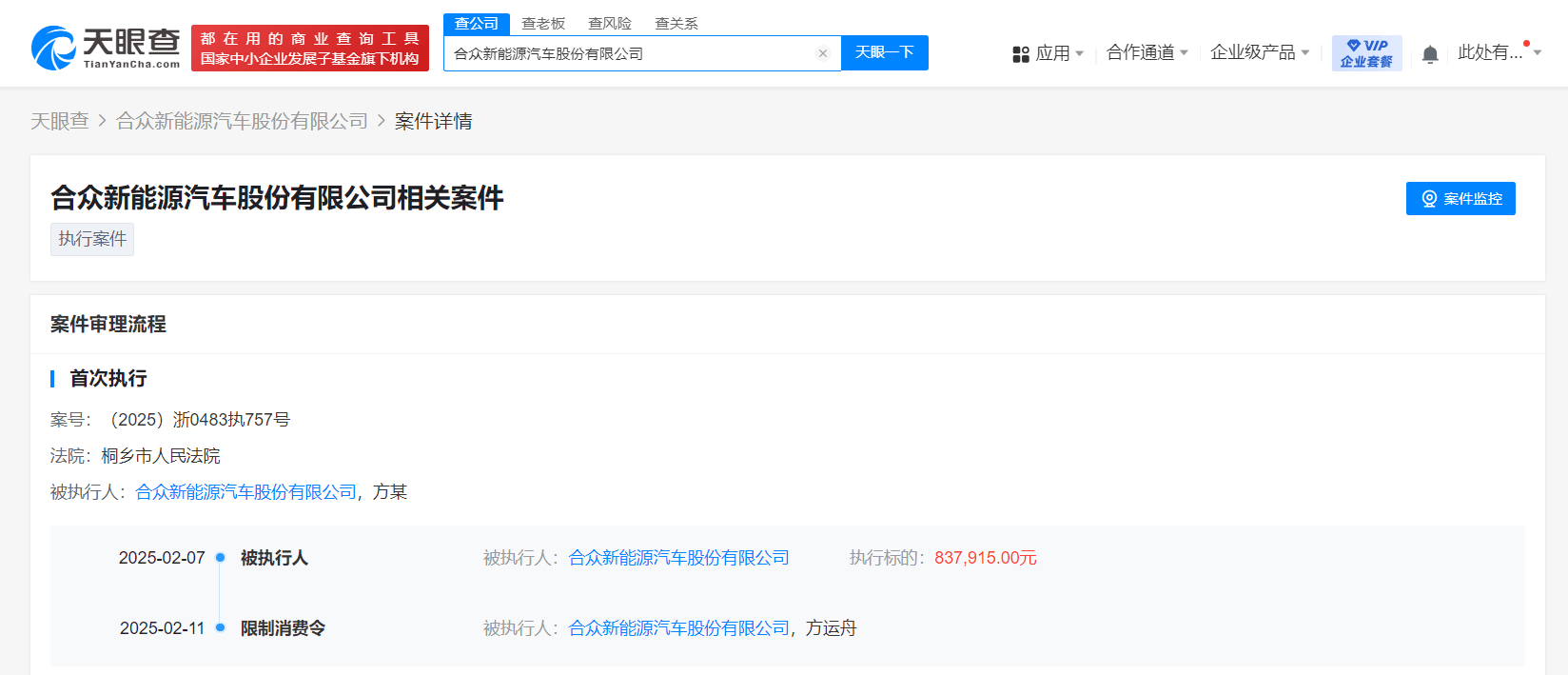Click the red promotional banner 都在用的商业查询工具

coord(310,49)
